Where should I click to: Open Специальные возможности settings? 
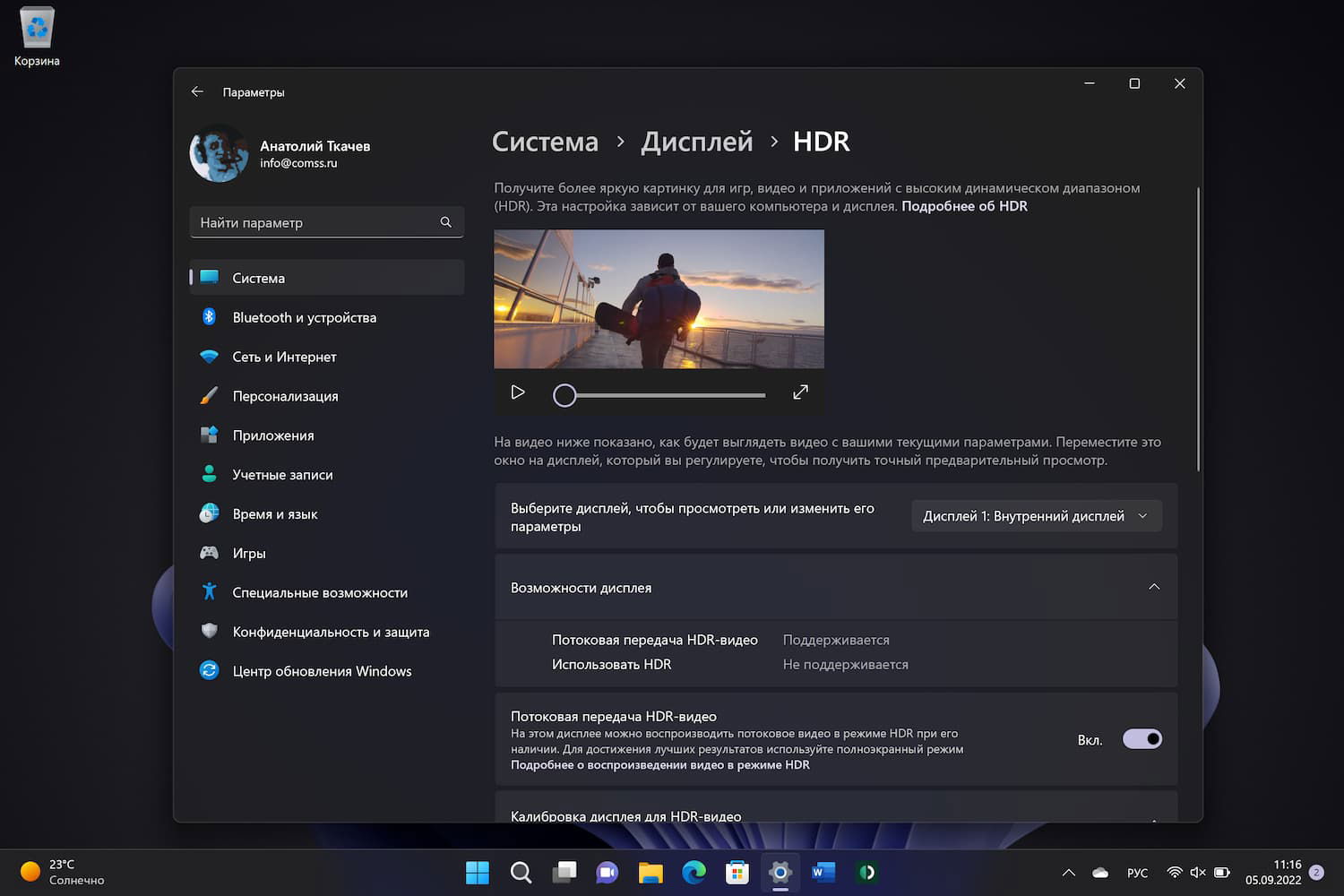click(x=327, y=593)
